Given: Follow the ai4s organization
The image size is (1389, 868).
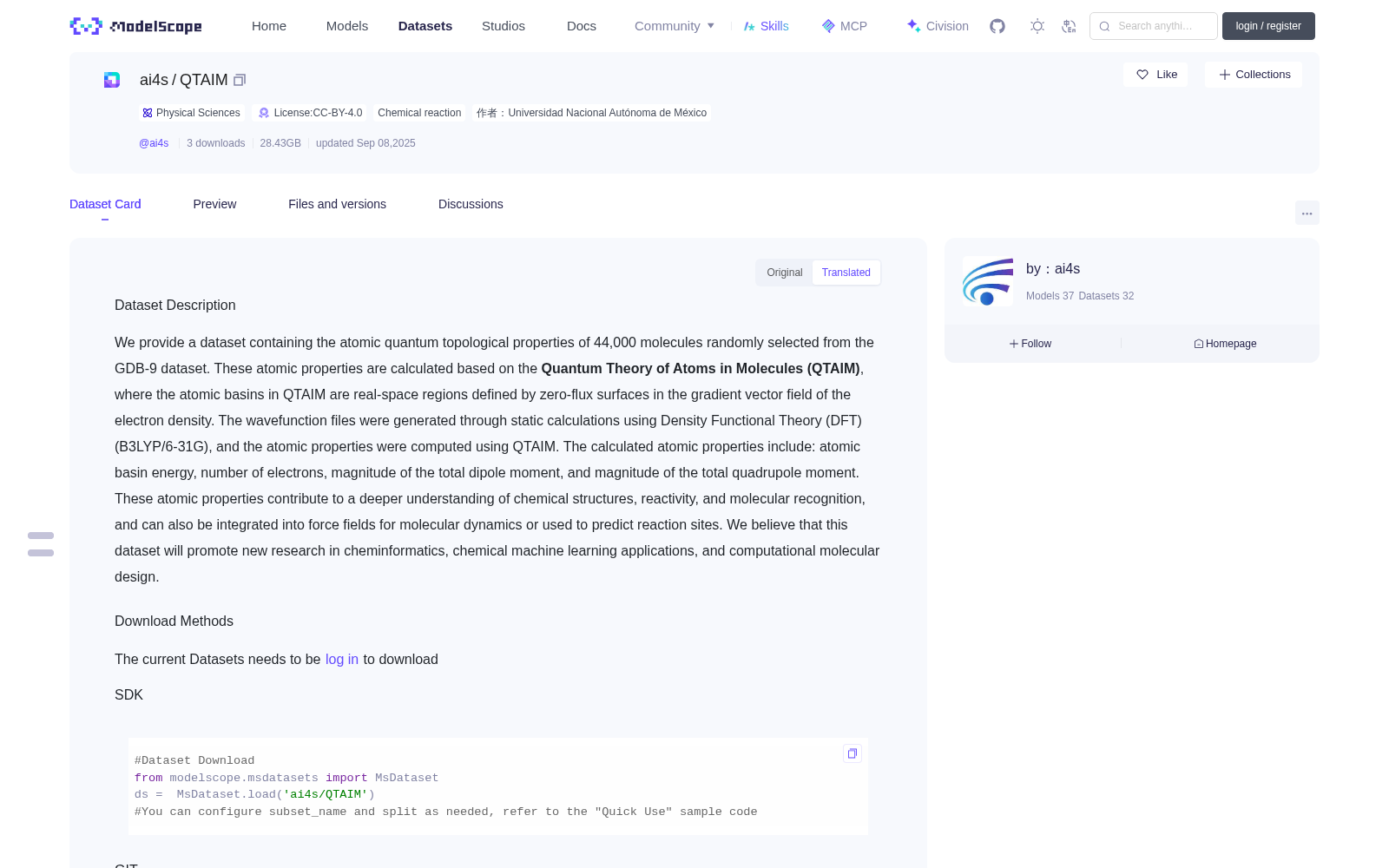Looking at the screenshot, I should (1030, 344).
